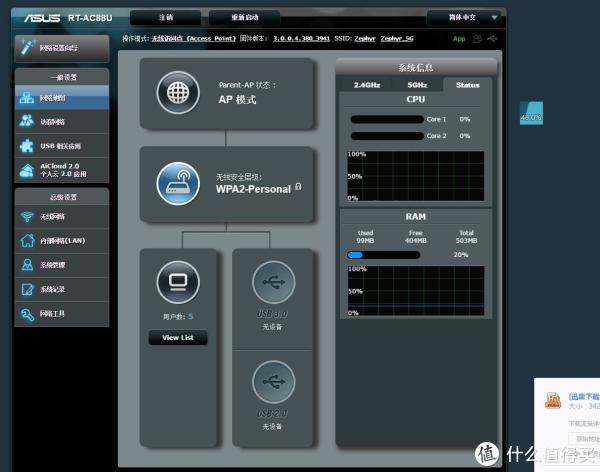The height and width of the screenshot is (472, 600).
Task: Click the 20% RAM usage value
Action: (x=461, y=255)
